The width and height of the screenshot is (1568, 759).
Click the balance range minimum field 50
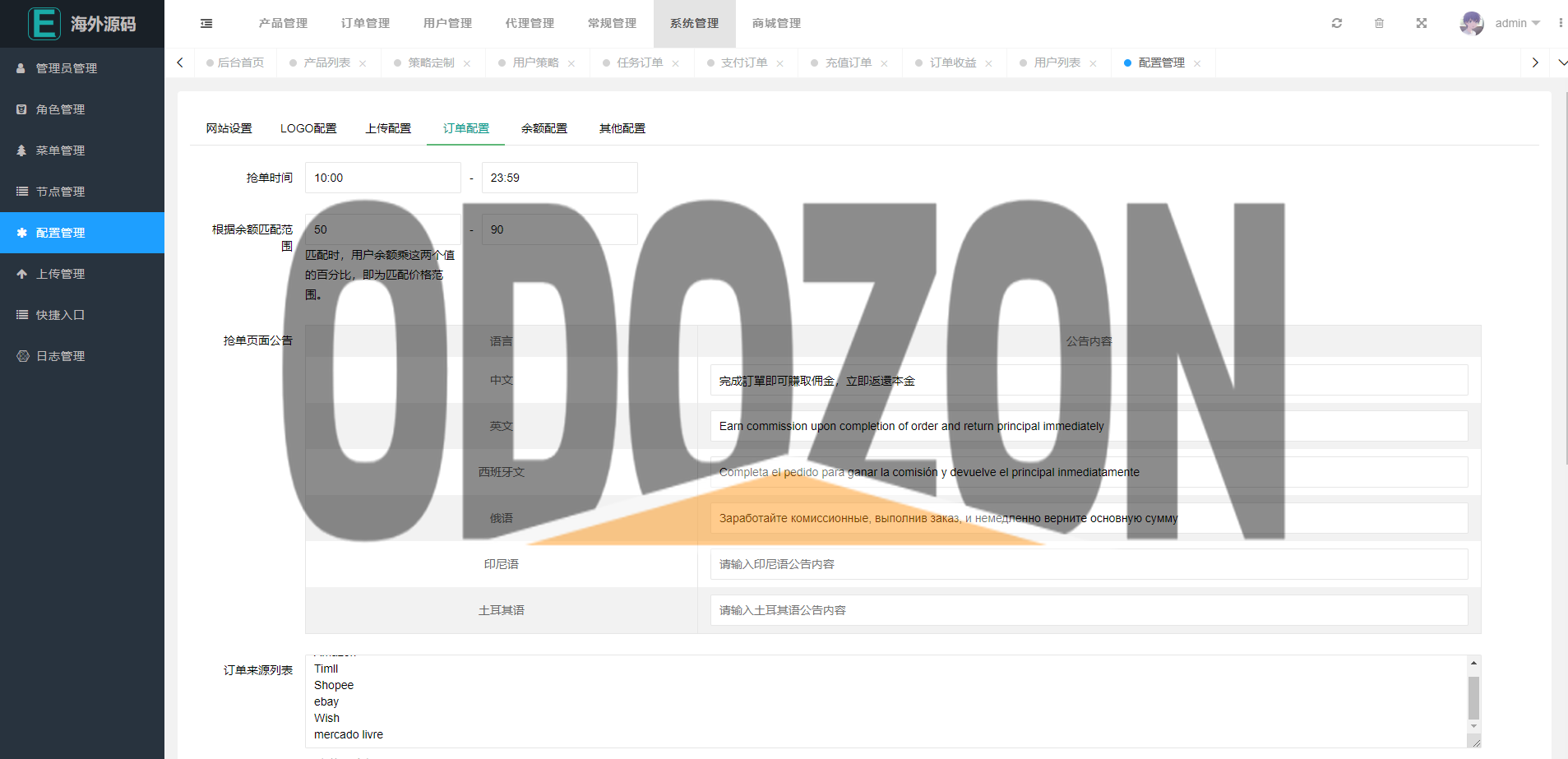pyautogui.click(x=383, y=229)
